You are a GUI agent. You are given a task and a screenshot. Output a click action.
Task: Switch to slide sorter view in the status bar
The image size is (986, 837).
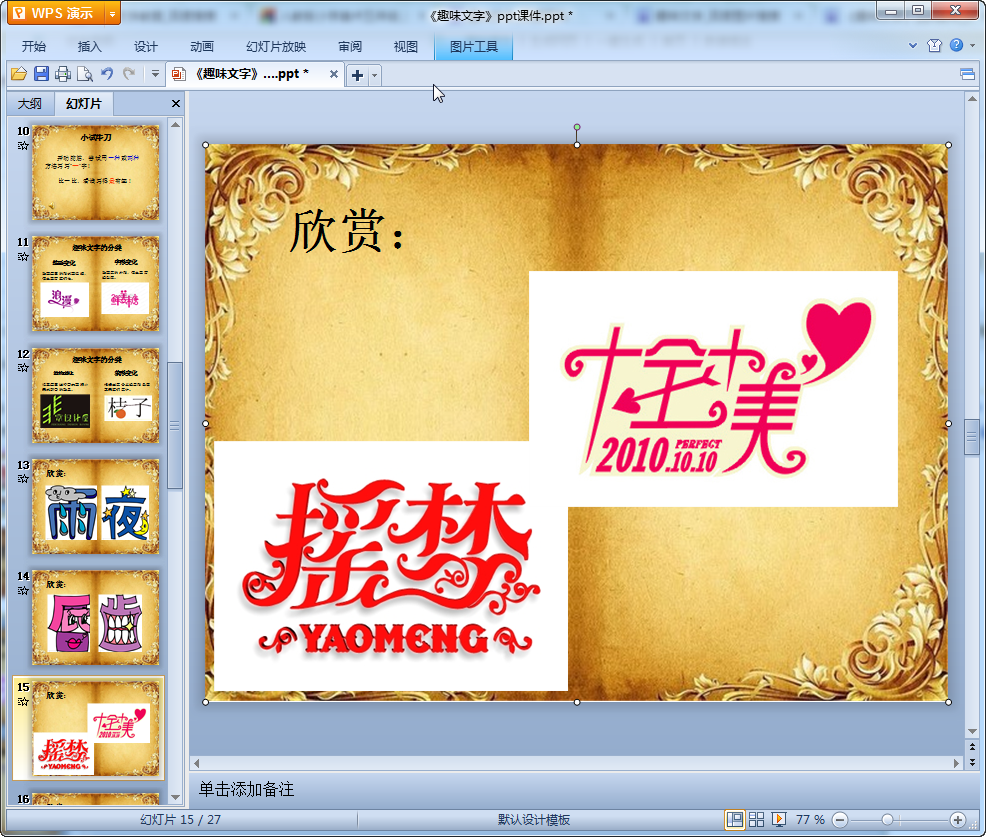pyautogui.click(x=756, y=819)
